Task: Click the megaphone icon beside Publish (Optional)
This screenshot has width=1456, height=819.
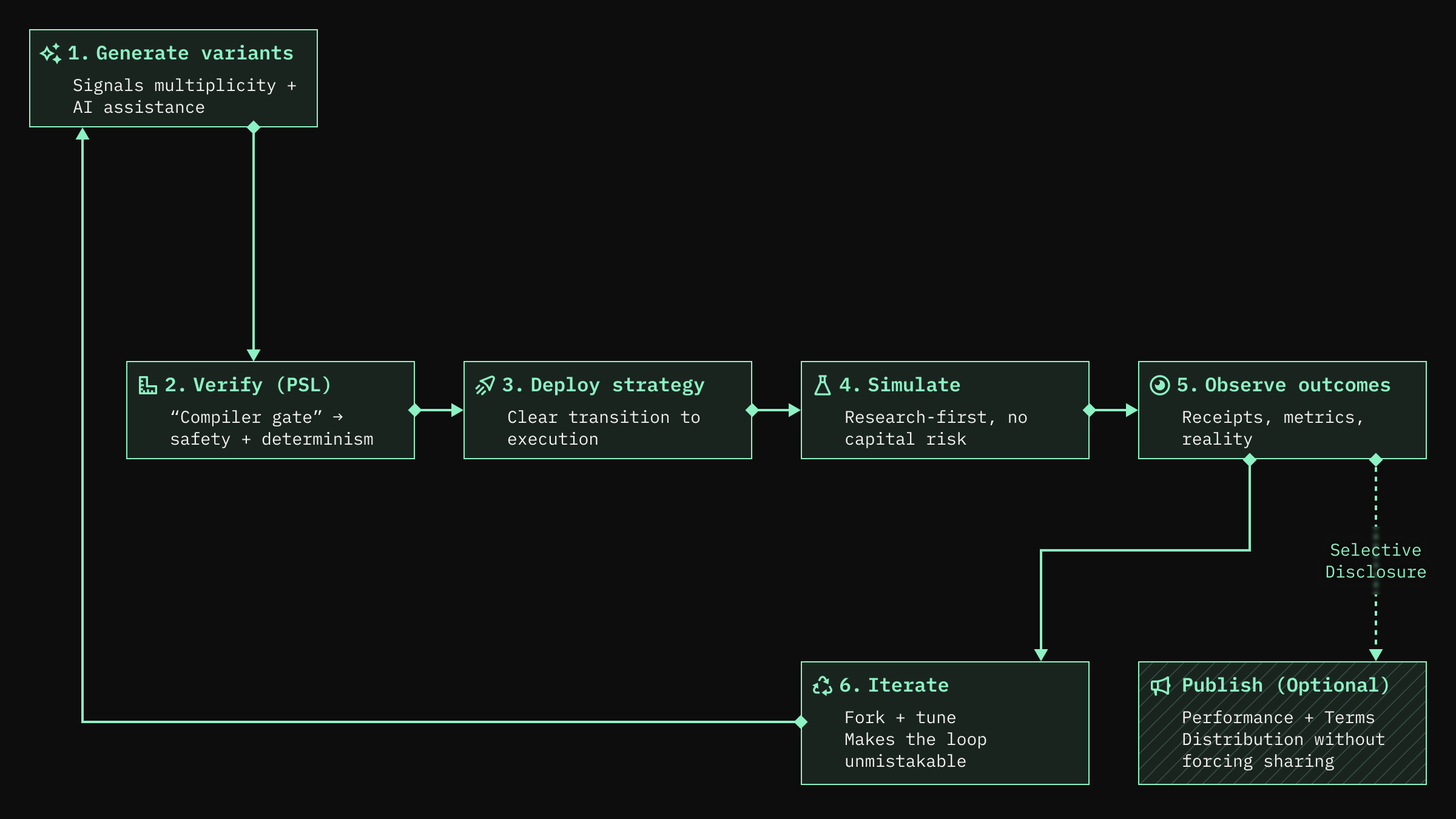Action: (1160, 686)
